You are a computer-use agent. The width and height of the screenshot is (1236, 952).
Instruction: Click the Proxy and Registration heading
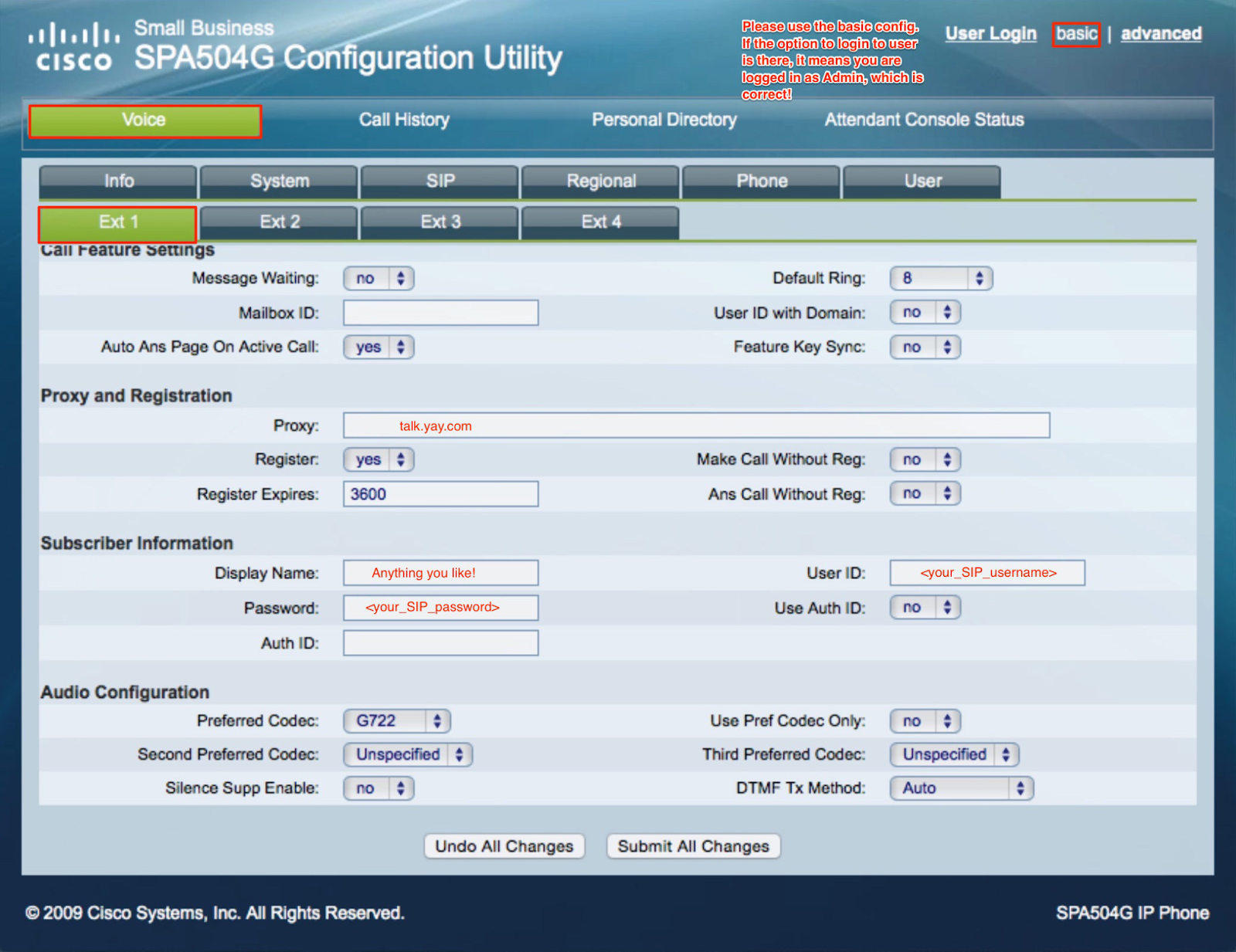point(137,396)
